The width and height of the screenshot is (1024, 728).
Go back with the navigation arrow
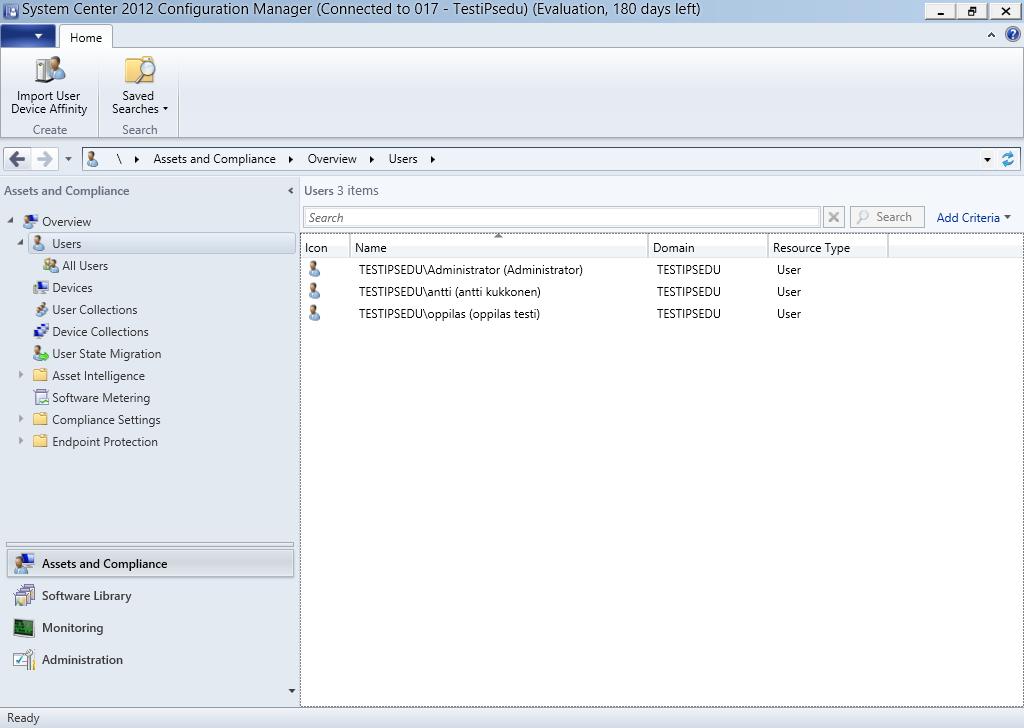coord(18,159)
